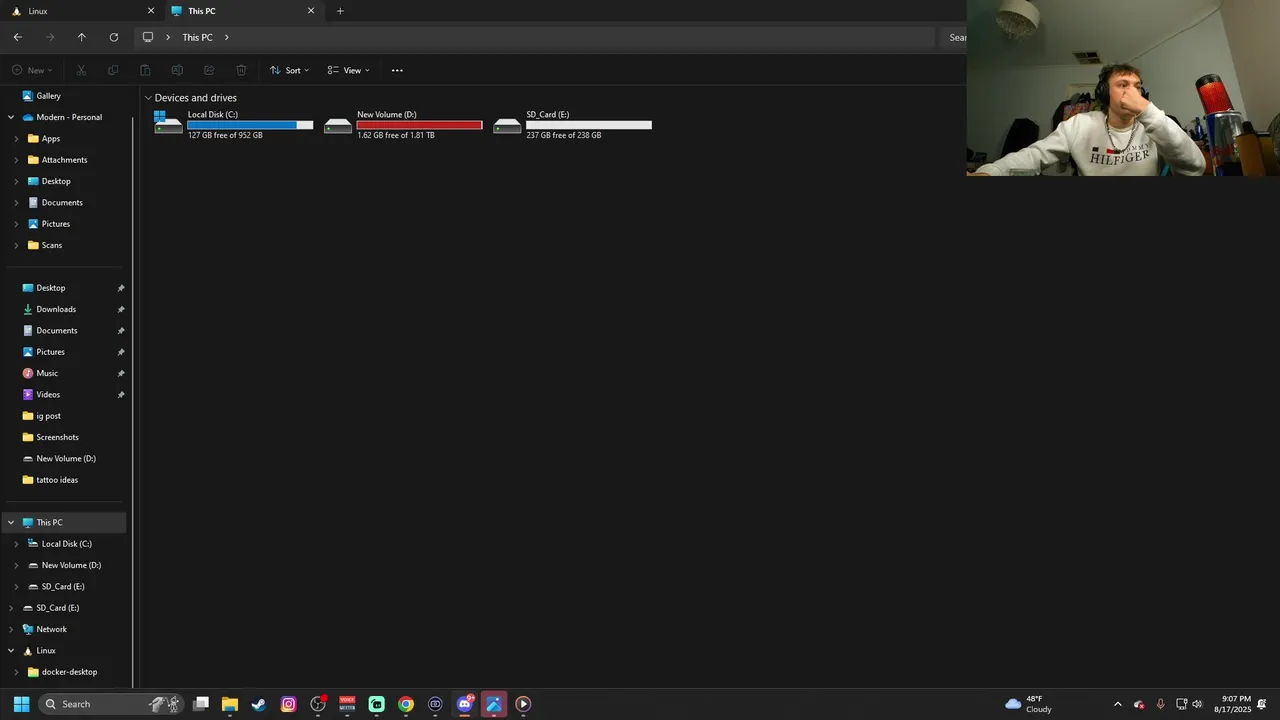1280x720 pixels.
Task: Collapse the Devices and drives group
Action: point(148,98)
